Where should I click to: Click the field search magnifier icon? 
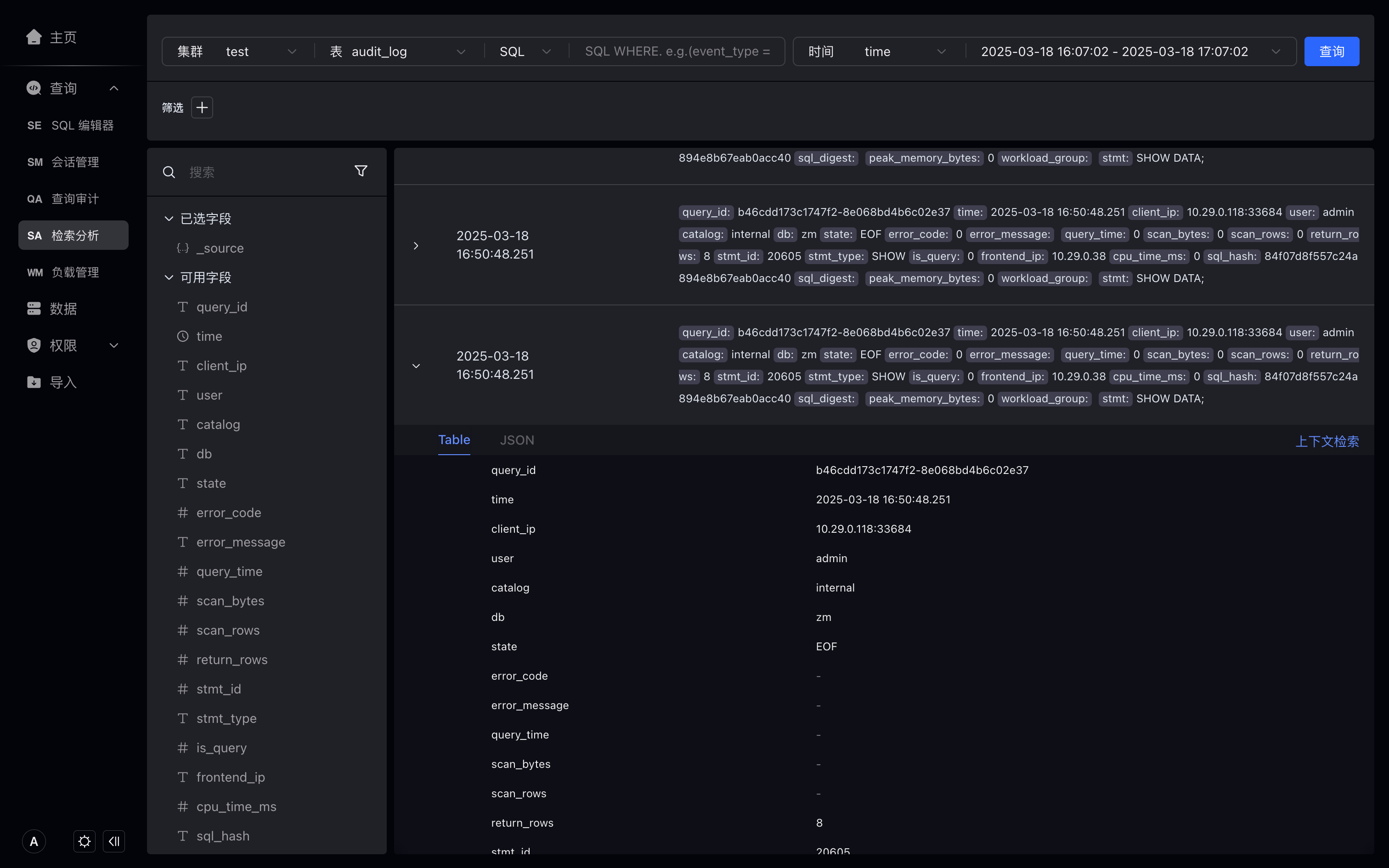pos(169,172)
